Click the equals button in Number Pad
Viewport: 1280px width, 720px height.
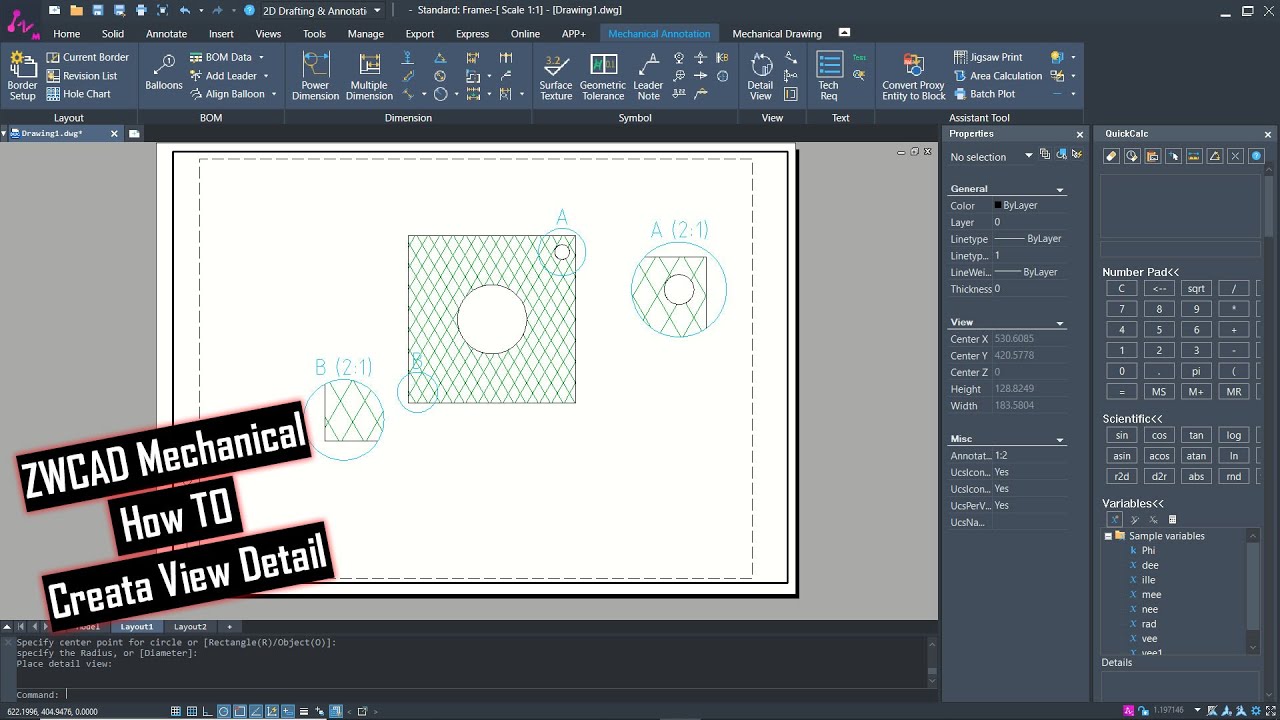point(1122,392)
